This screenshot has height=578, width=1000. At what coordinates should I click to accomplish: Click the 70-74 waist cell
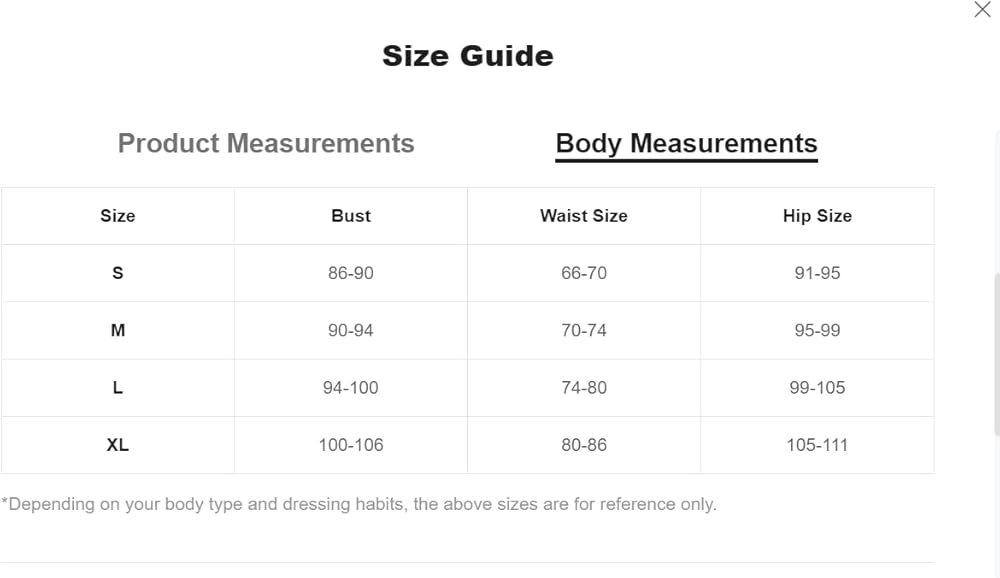click(x=584, y=330)
